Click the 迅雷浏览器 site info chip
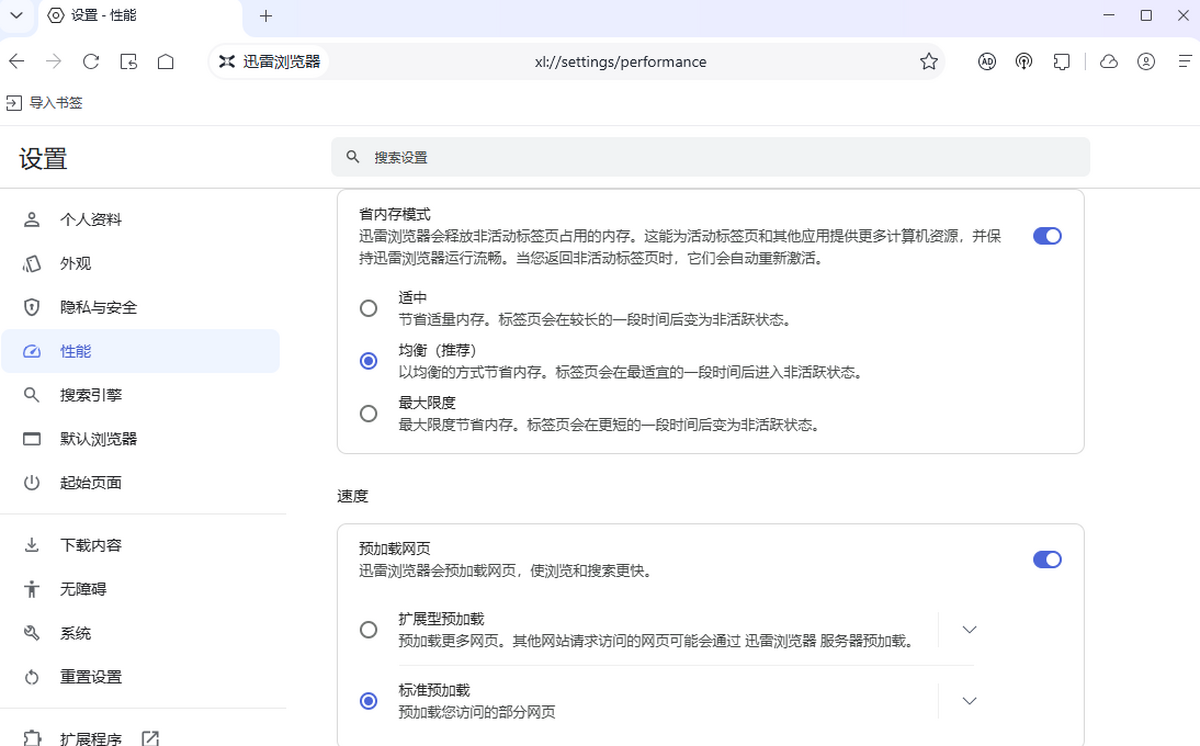1200x746 pixels. coord(270,62)
